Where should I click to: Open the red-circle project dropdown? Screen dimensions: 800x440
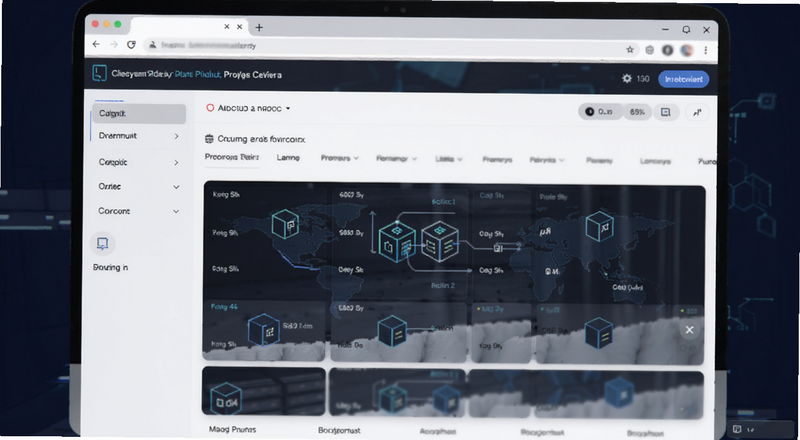[248, 108]
